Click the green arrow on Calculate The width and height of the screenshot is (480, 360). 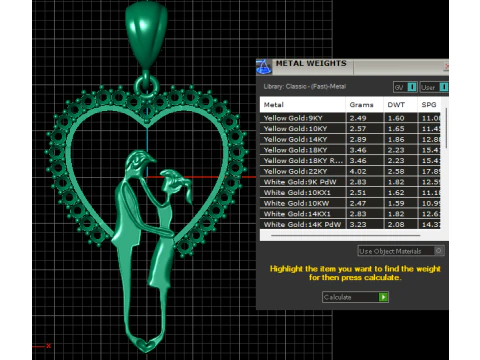click(383, 297)
